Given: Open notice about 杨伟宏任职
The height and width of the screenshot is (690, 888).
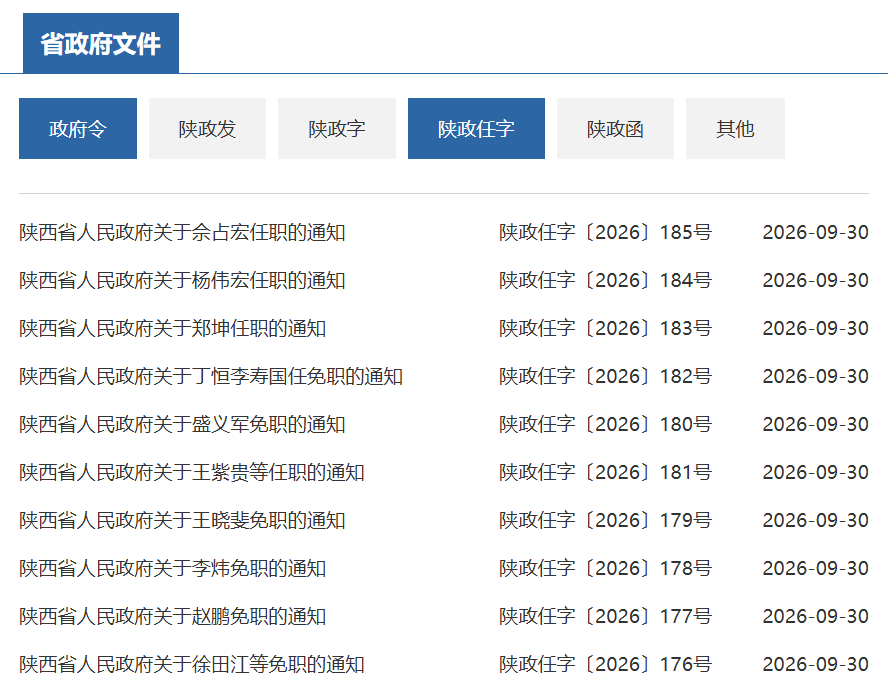Looking at the screenshot, I should [182, 280].
